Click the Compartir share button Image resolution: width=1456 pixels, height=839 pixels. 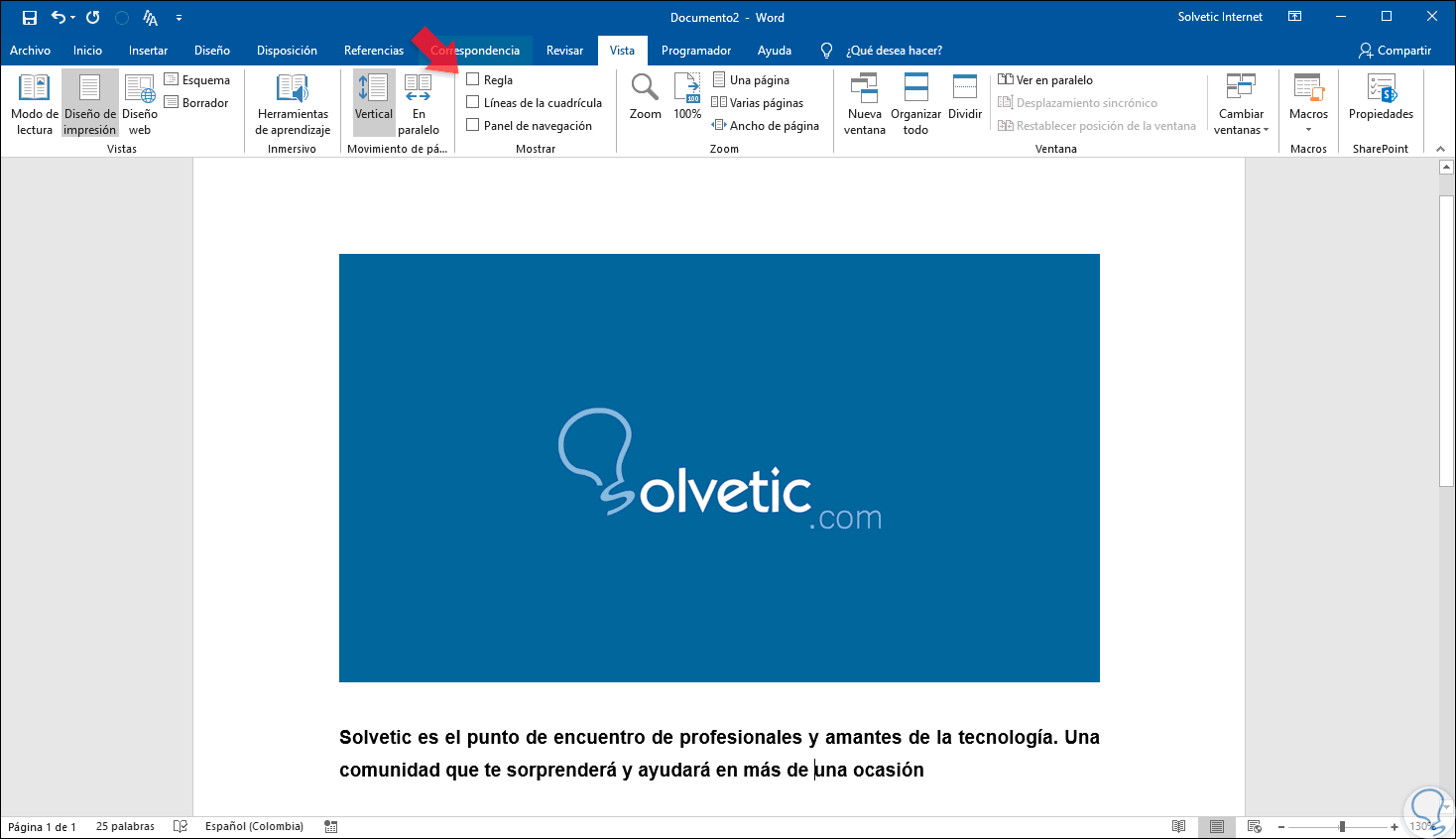coord(1395,51)
